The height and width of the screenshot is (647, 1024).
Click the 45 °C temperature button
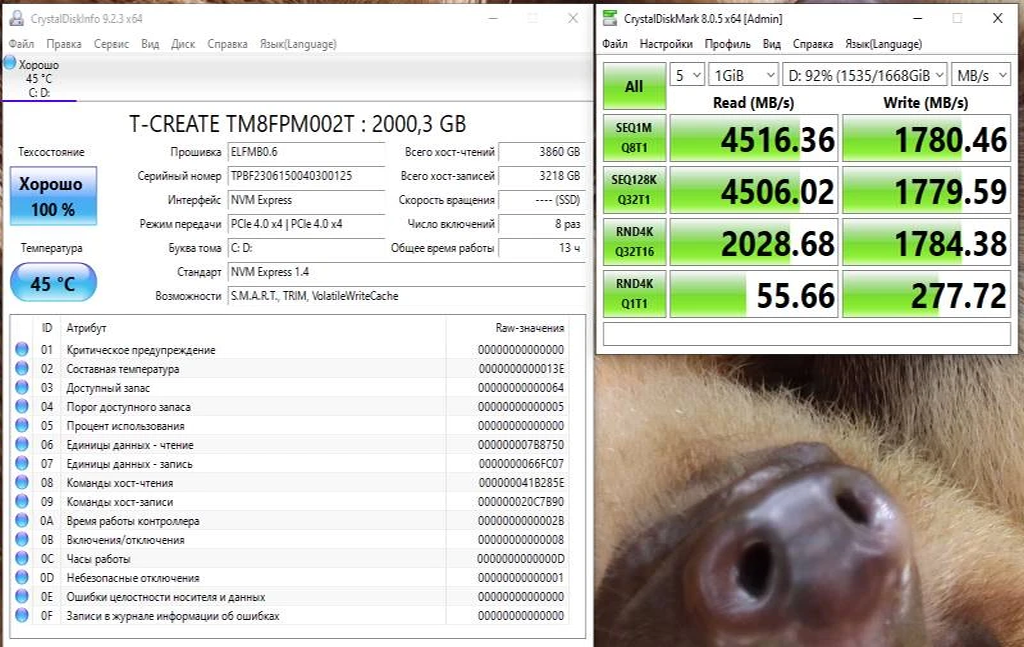pos(54,283)
